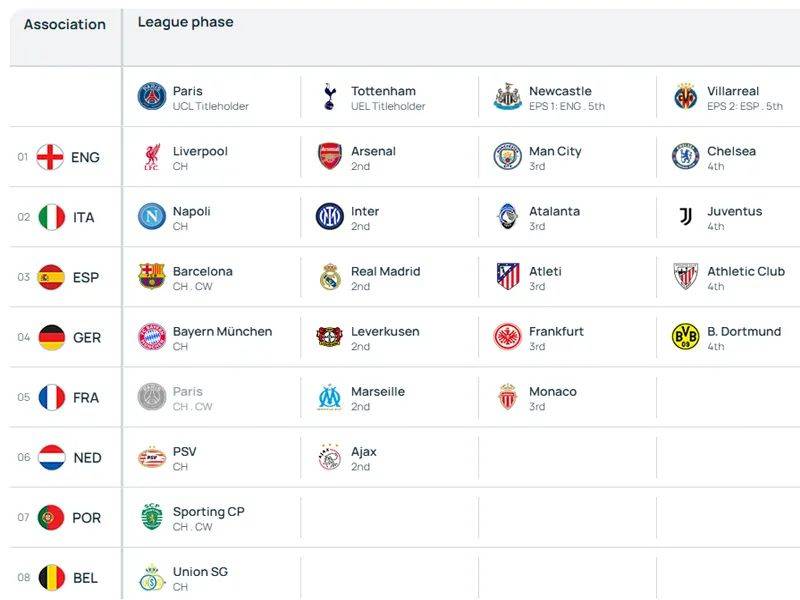Click the Man City club crest
Image resolution: width=800 pixels, height=600 pixels.
pos(508,157)
